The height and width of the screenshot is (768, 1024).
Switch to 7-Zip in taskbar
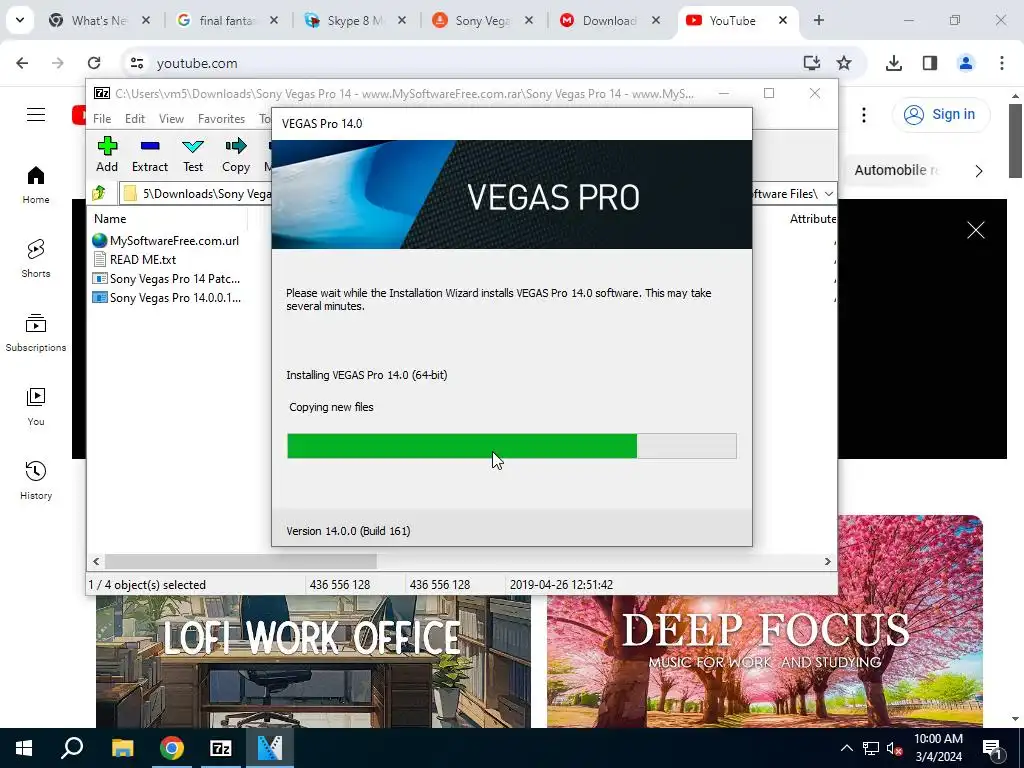coord(220,748)
